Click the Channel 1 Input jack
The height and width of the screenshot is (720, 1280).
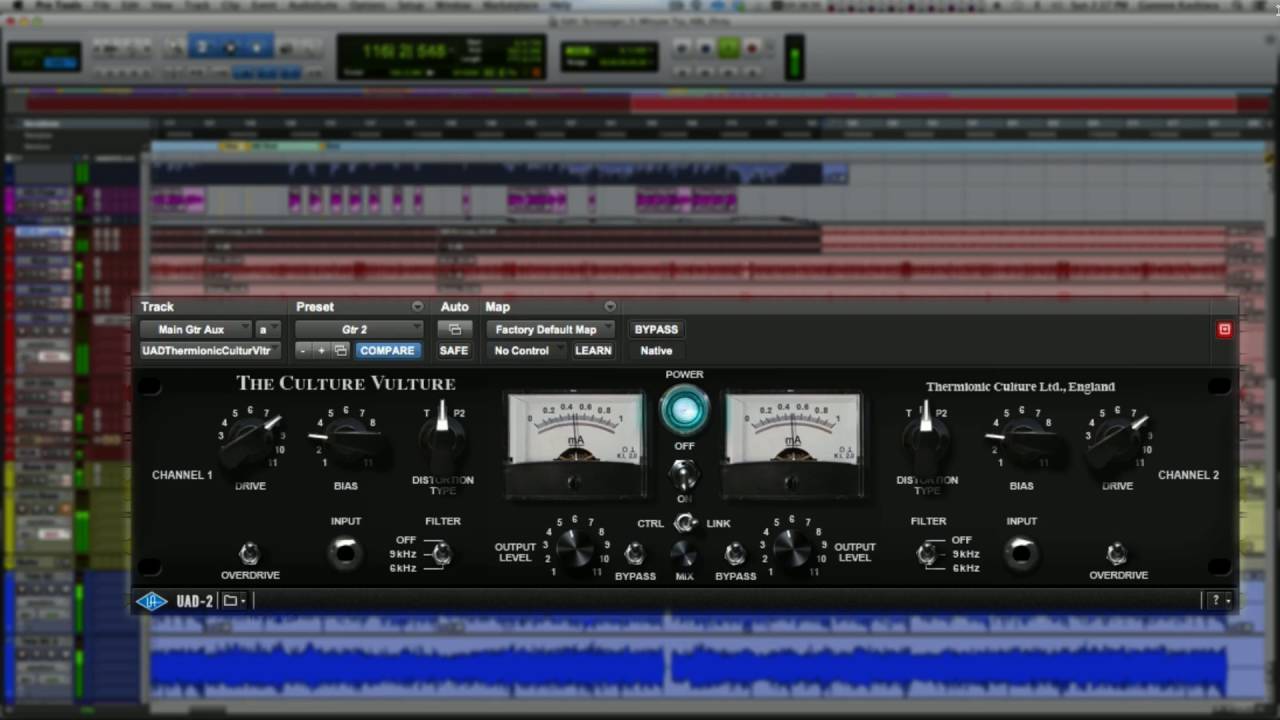345,553
